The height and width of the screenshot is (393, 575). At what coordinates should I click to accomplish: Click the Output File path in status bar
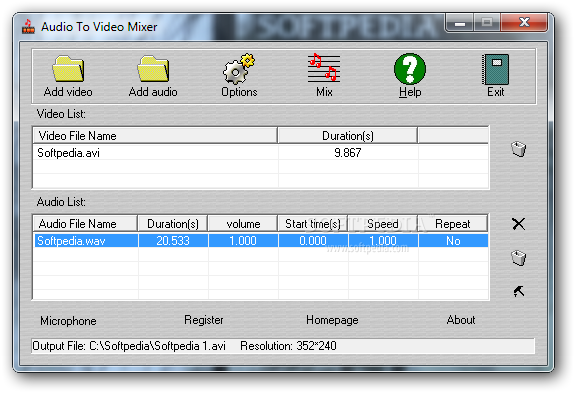pos(129,346)
